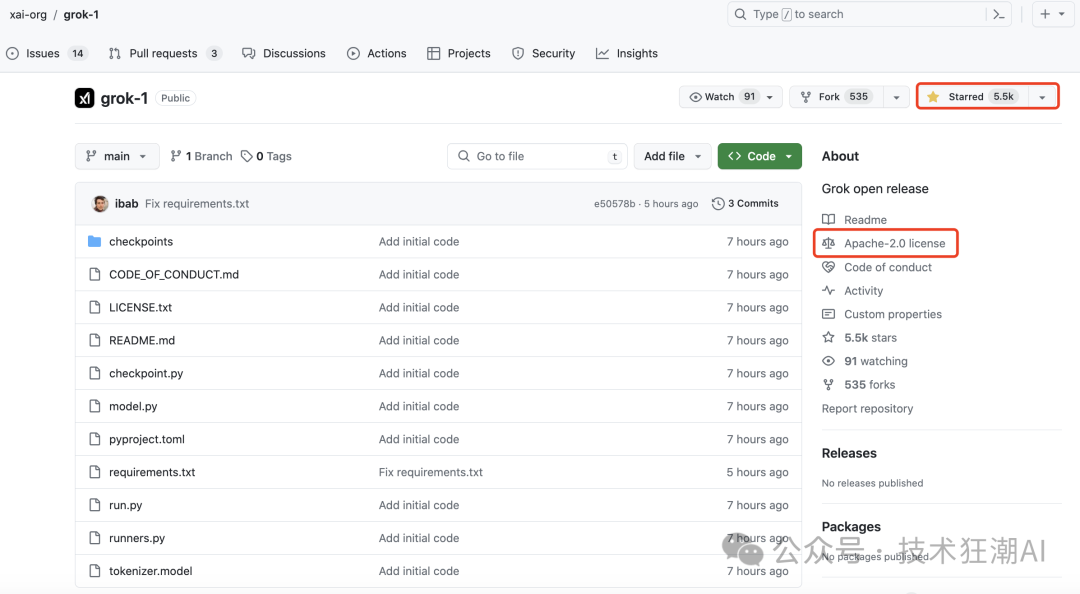
Task: Open the Projects tab
Action: tap(459, 53)
